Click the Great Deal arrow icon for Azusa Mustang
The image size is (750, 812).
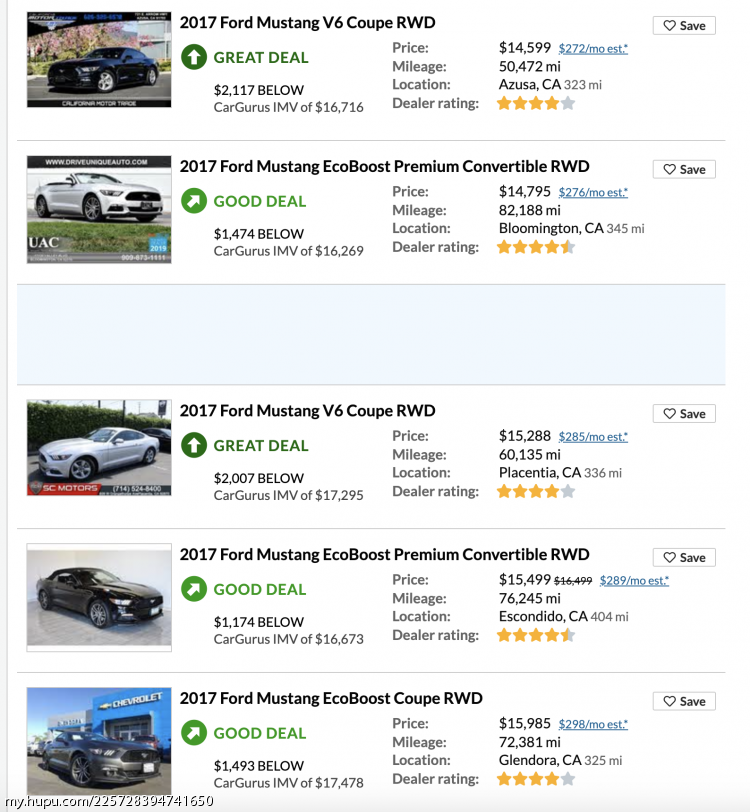click(x=194, y=57)
